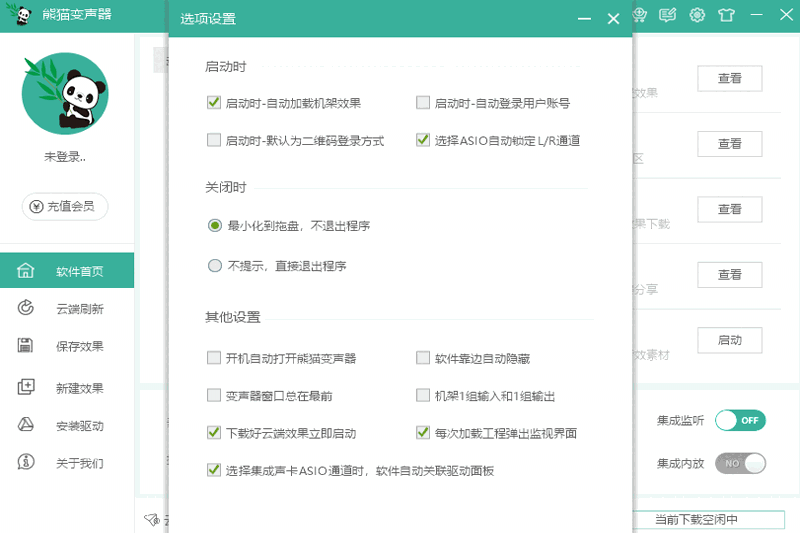The image size is (800, 533).
Task: Click the 充值会员 button
Action: (65, 206)
